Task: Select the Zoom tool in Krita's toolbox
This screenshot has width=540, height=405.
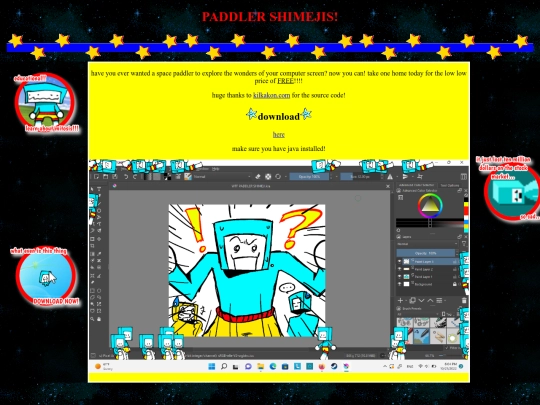Action: (92, 319)
